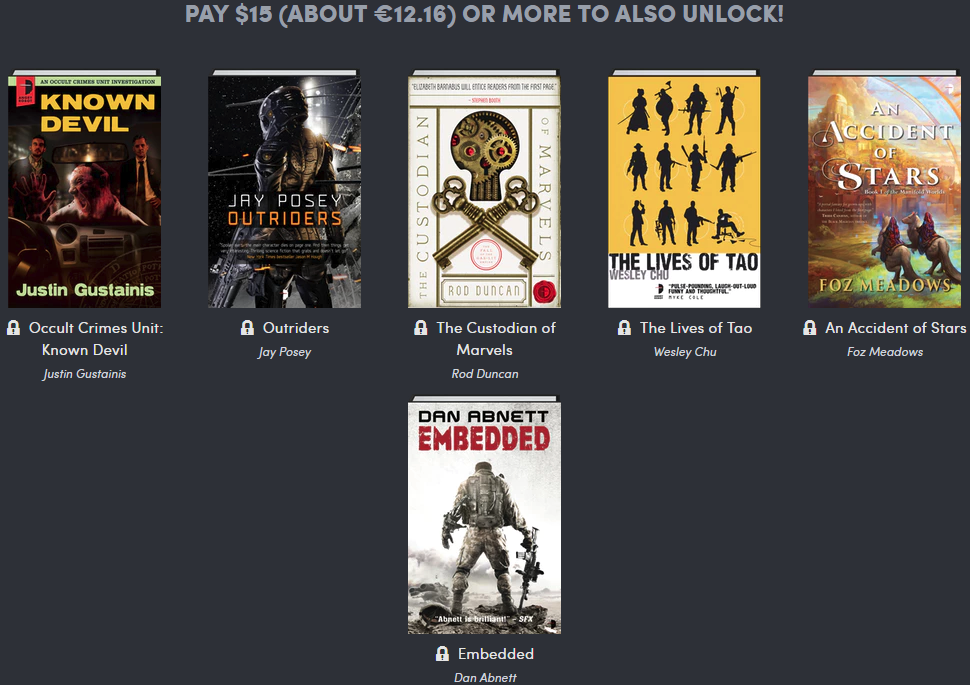Open the Jay Posey Outriders cover
Viewport: 970px width, 685px height.
[285, 189]
